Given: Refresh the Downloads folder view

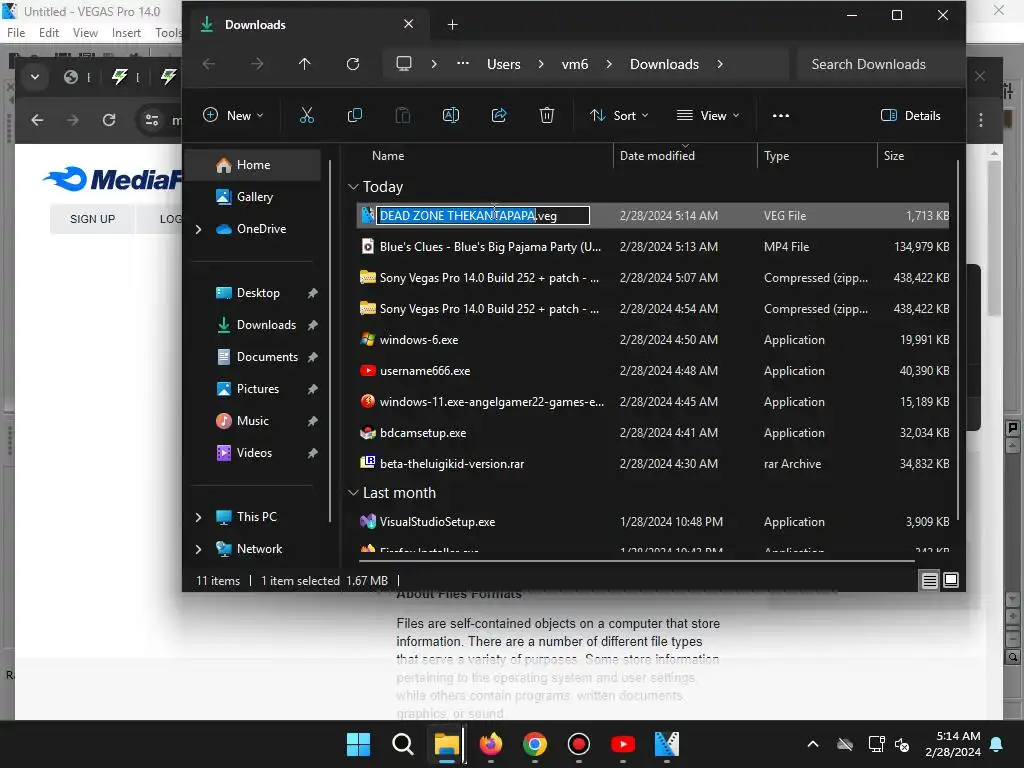Looking at the screenshot, I should (x=353, y=64).
